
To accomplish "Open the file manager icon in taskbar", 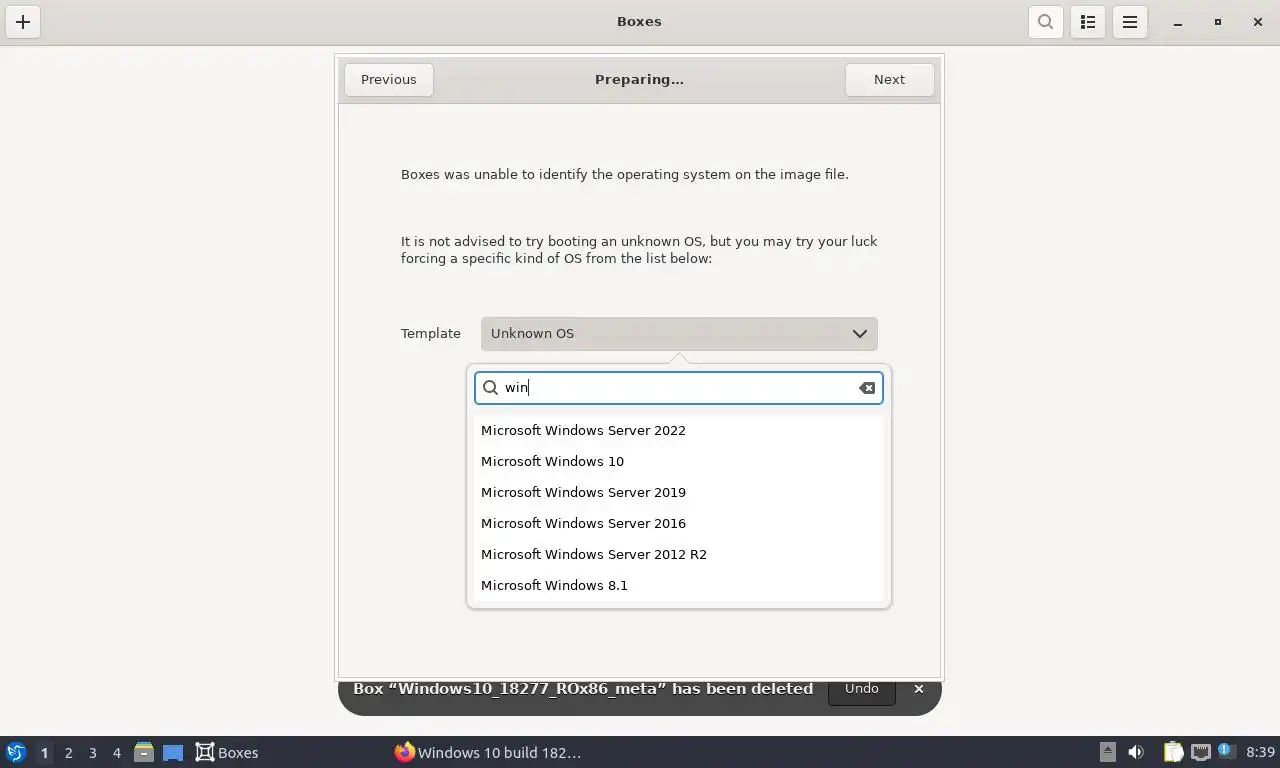I will [144, 753].
